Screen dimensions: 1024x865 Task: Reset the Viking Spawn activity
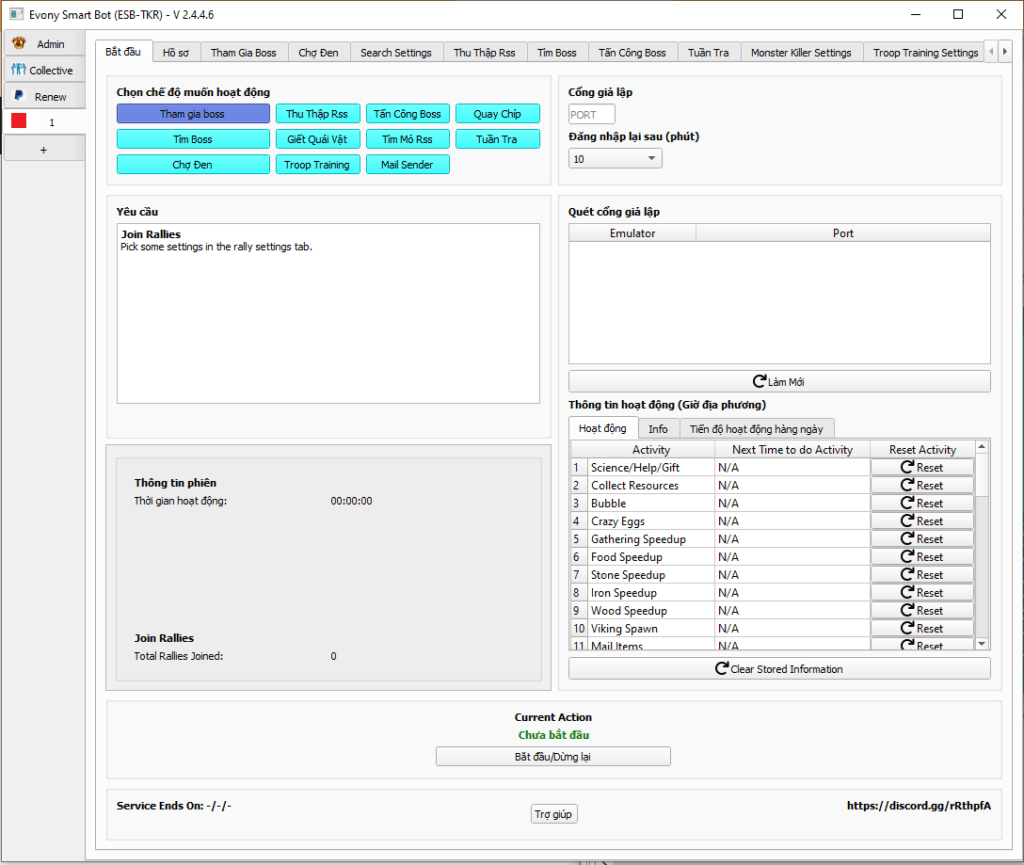[921, 628]
